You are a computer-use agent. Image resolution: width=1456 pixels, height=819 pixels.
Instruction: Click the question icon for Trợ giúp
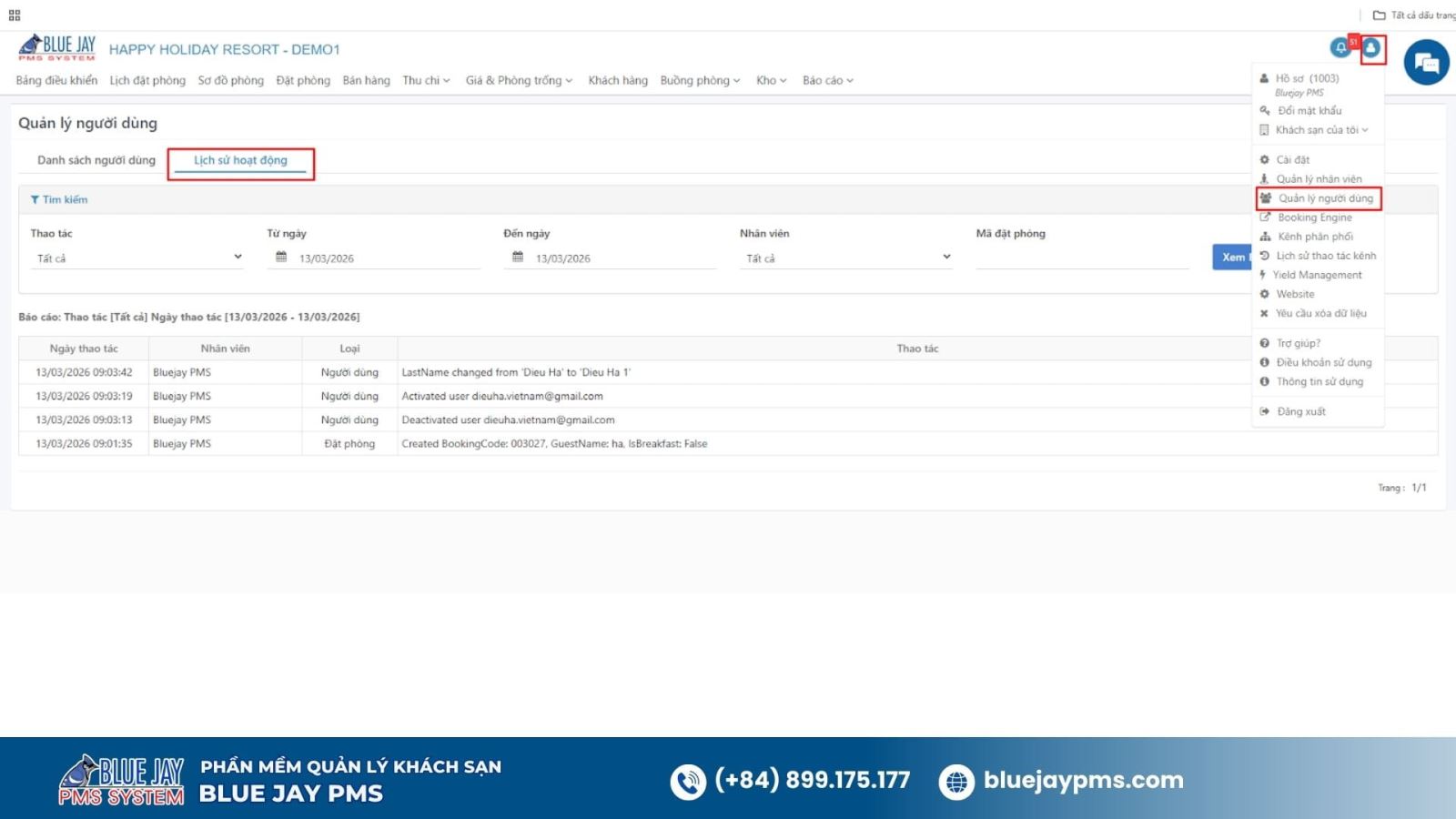click(x=1264, y=343)
